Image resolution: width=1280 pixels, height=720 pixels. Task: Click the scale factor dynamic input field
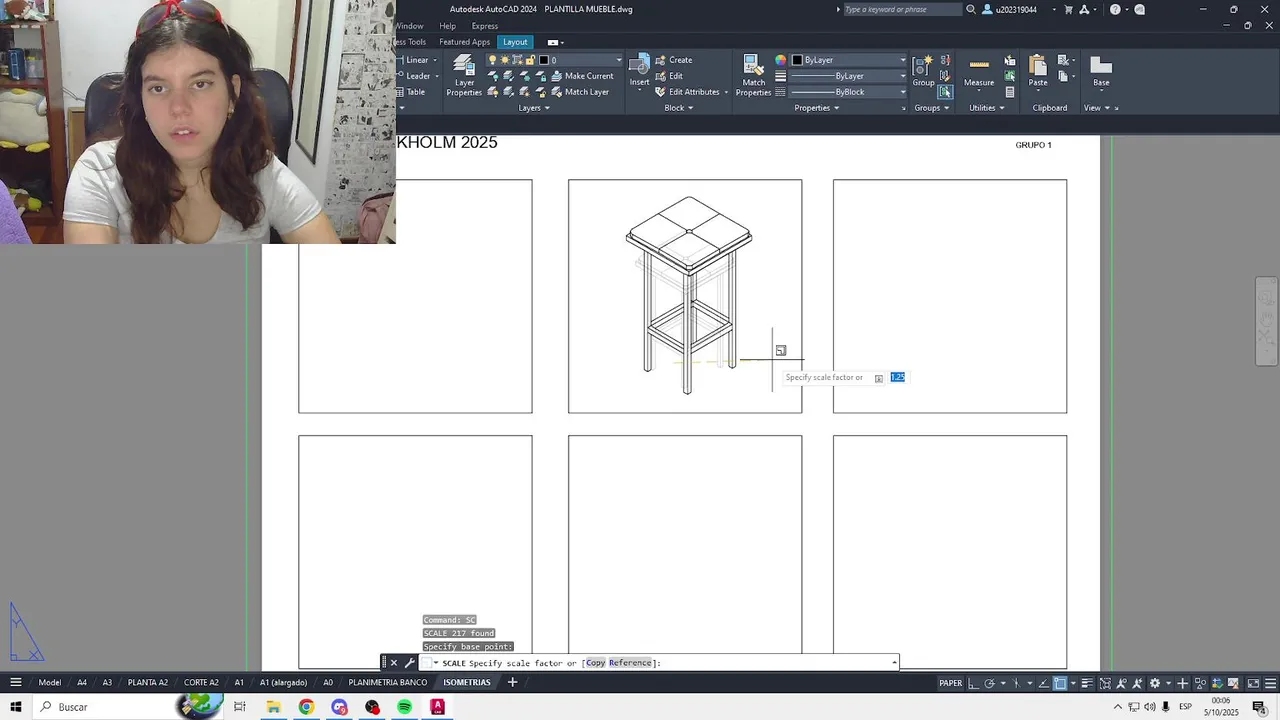(897, 377)
